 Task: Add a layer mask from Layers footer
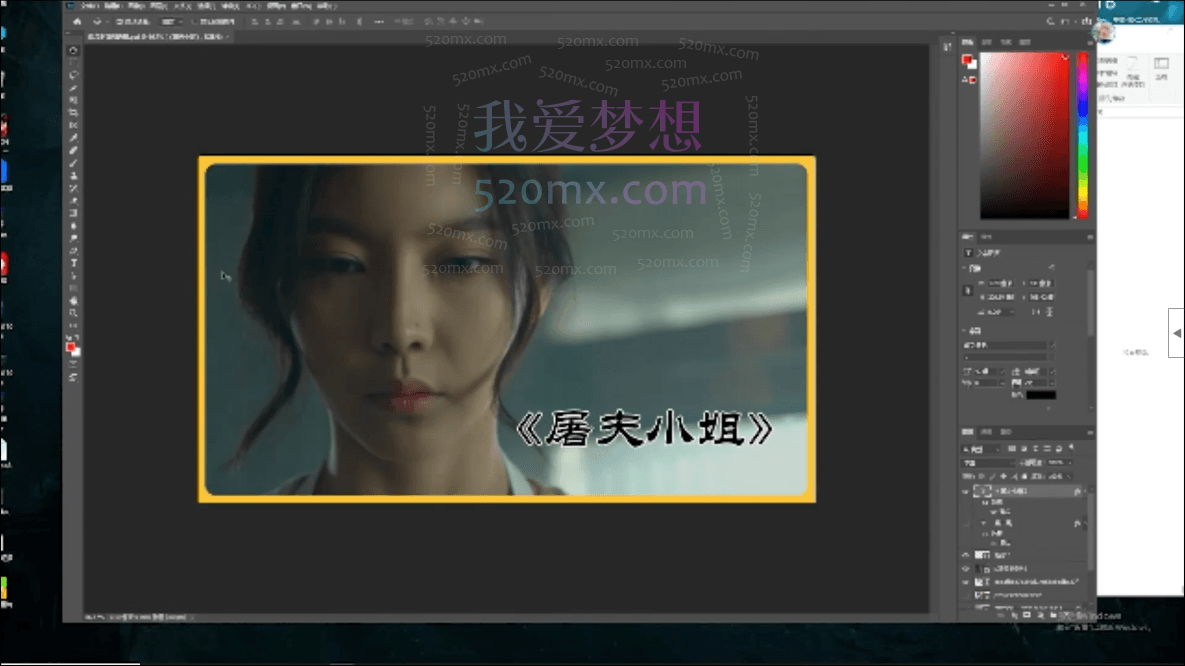click(1026, 615)
